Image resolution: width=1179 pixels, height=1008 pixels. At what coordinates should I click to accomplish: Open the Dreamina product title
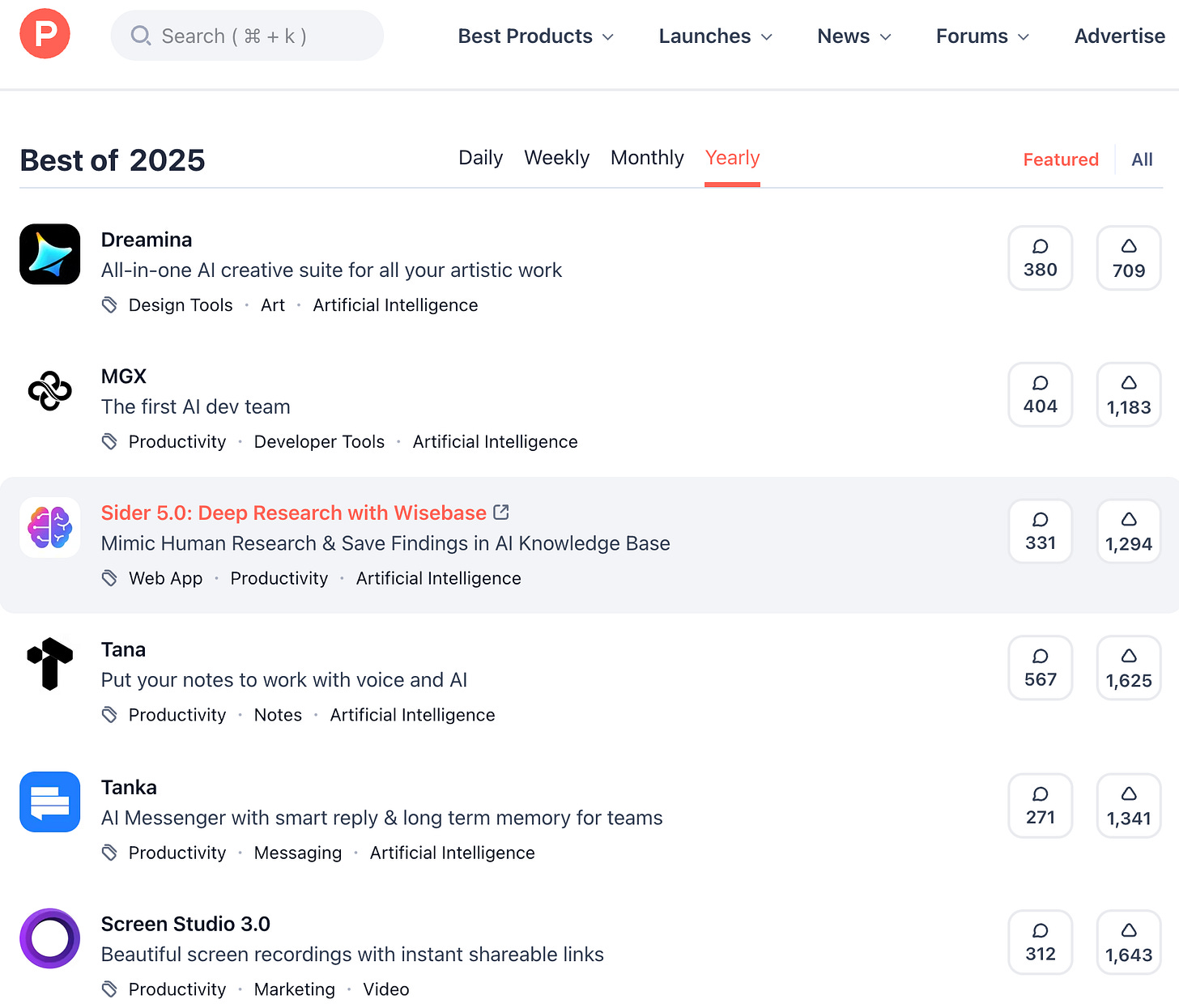147,240
